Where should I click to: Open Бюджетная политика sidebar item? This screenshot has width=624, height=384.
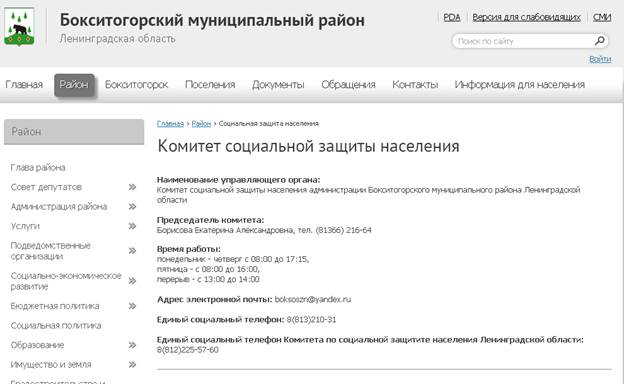pos(55,306)
